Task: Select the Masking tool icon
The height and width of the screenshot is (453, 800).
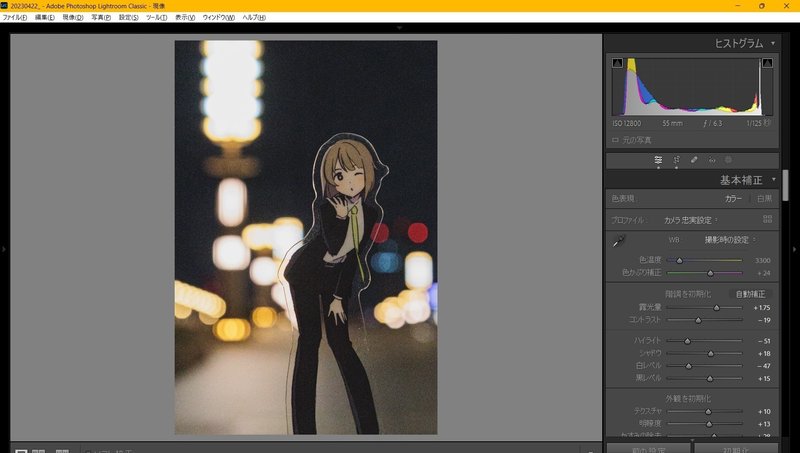Action: (x=729, y=160)
